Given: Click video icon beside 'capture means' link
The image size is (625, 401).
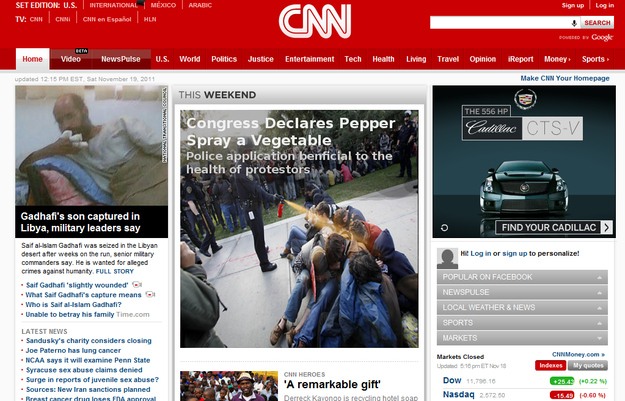Looking at the screenshot, I should click(x=150, y=295).
